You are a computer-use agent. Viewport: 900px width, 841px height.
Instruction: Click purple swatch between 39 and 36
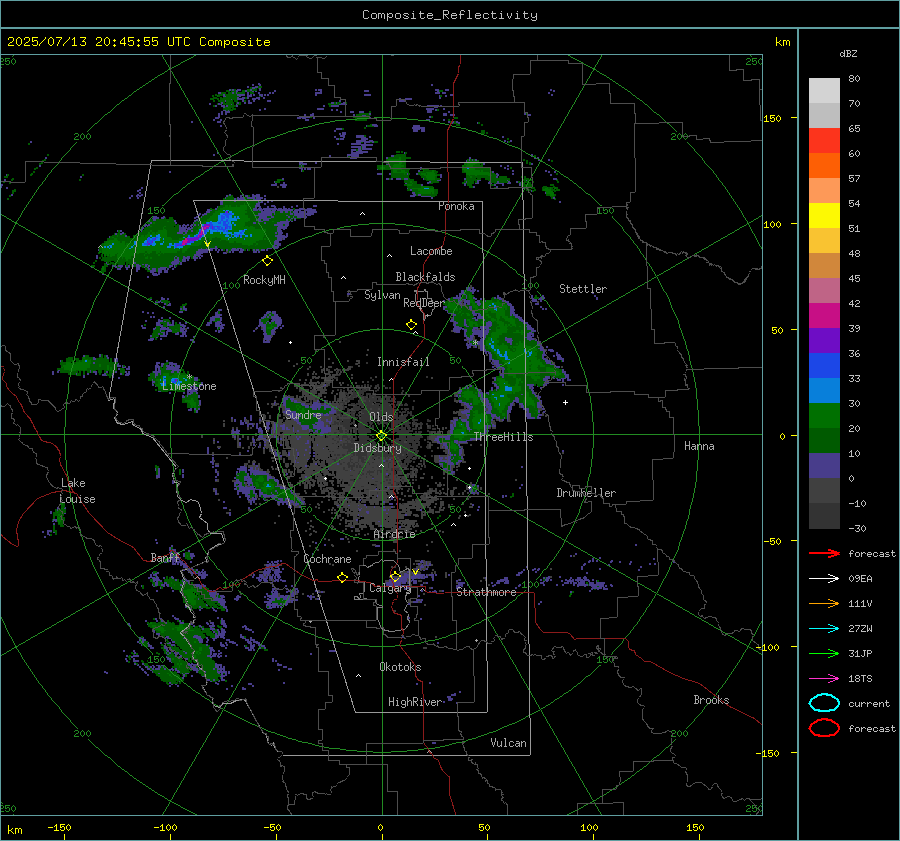click(824, 340)
